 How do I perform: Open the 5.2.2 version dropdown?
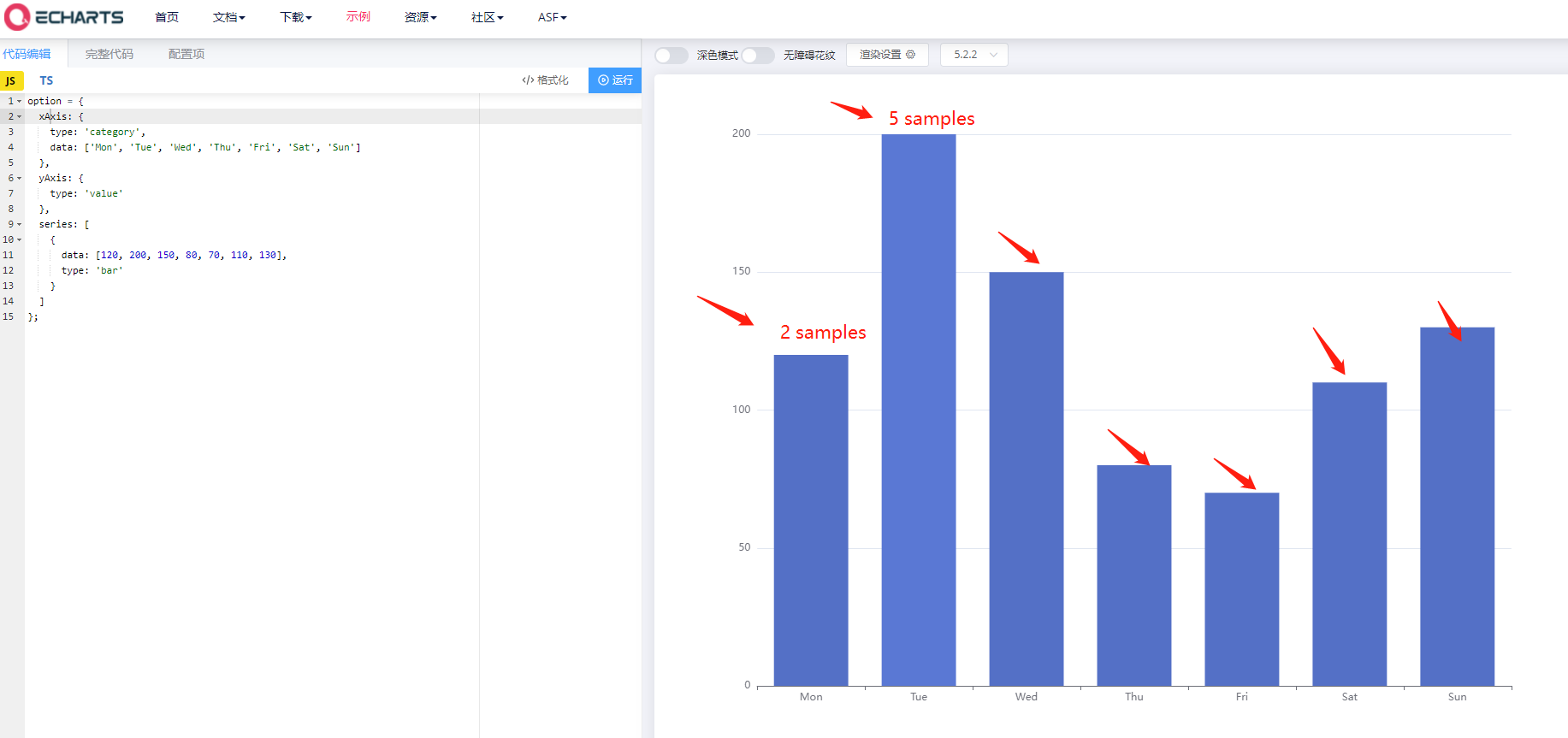pyautogui.click(x=974, y=55)
